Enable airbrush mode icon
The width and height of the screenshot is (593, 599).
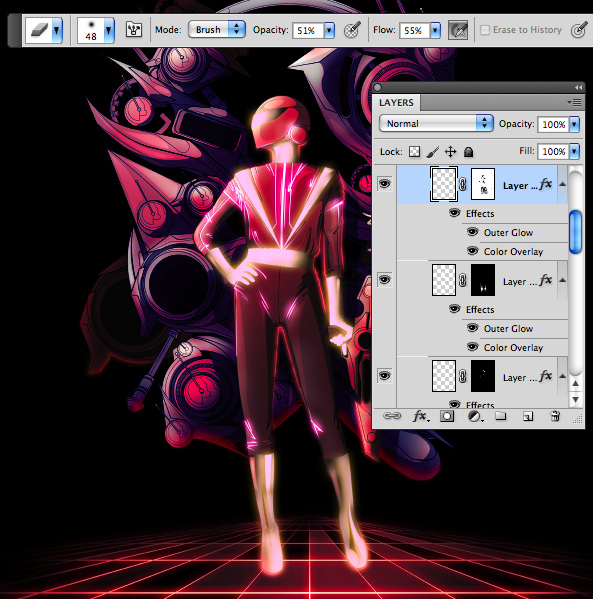pyautogui.click(x=458, y=30)
